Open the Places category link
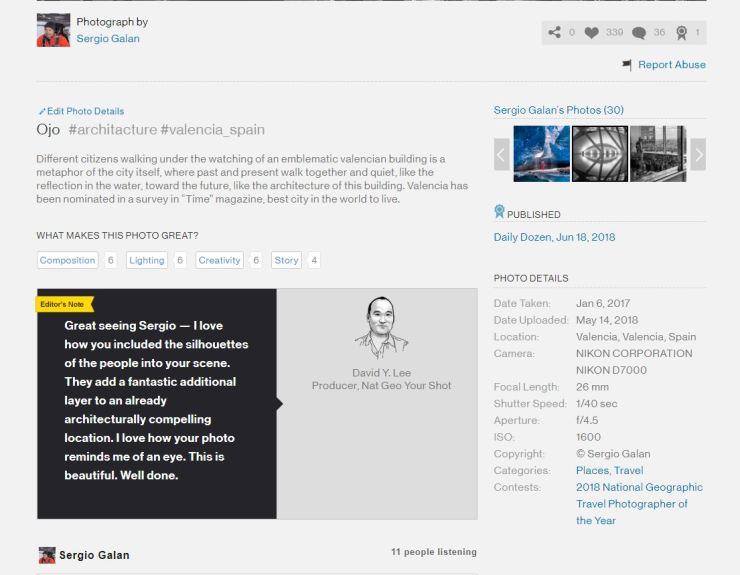Screen dimensions: 740x575 click(x=591, y=470)
